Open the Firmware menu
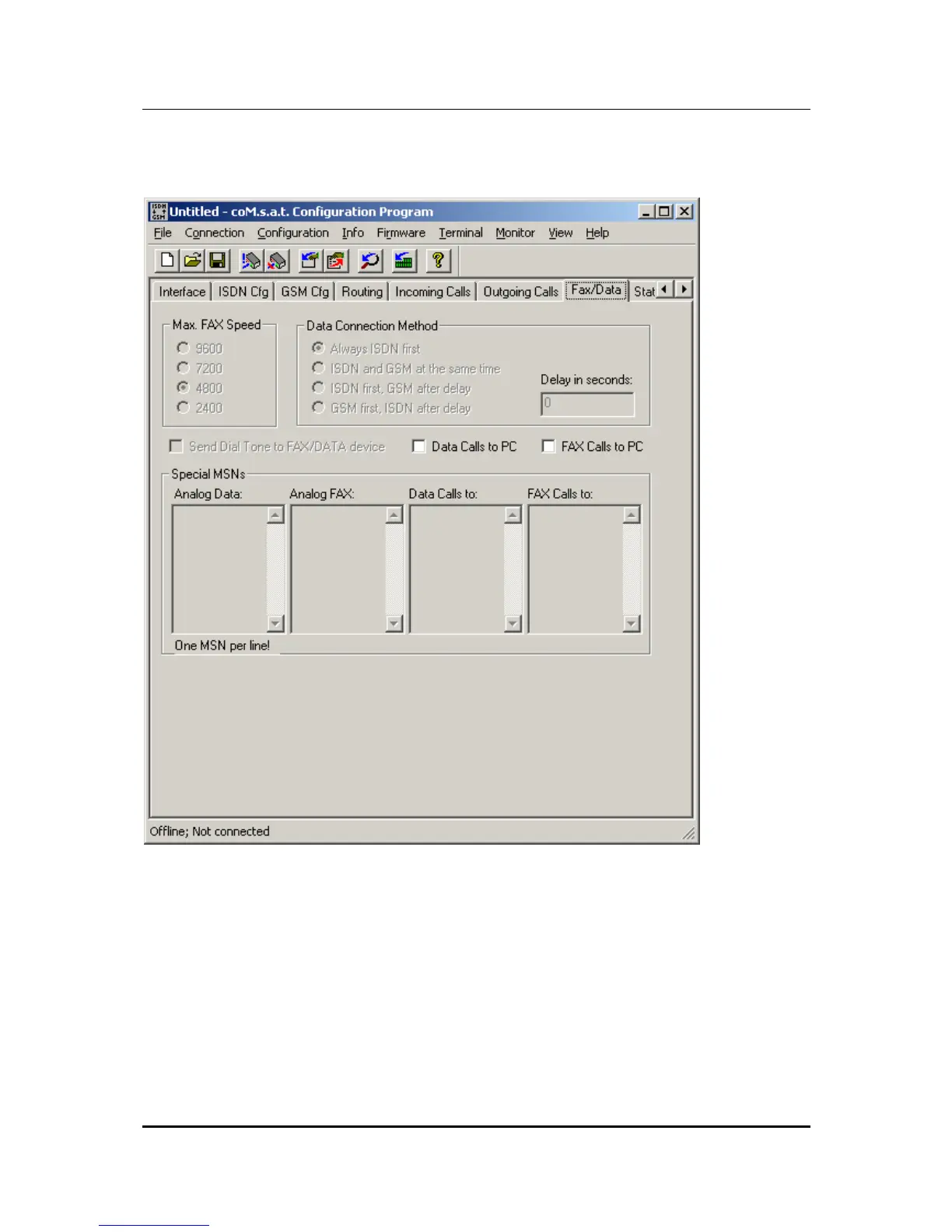 coord(401,233)
